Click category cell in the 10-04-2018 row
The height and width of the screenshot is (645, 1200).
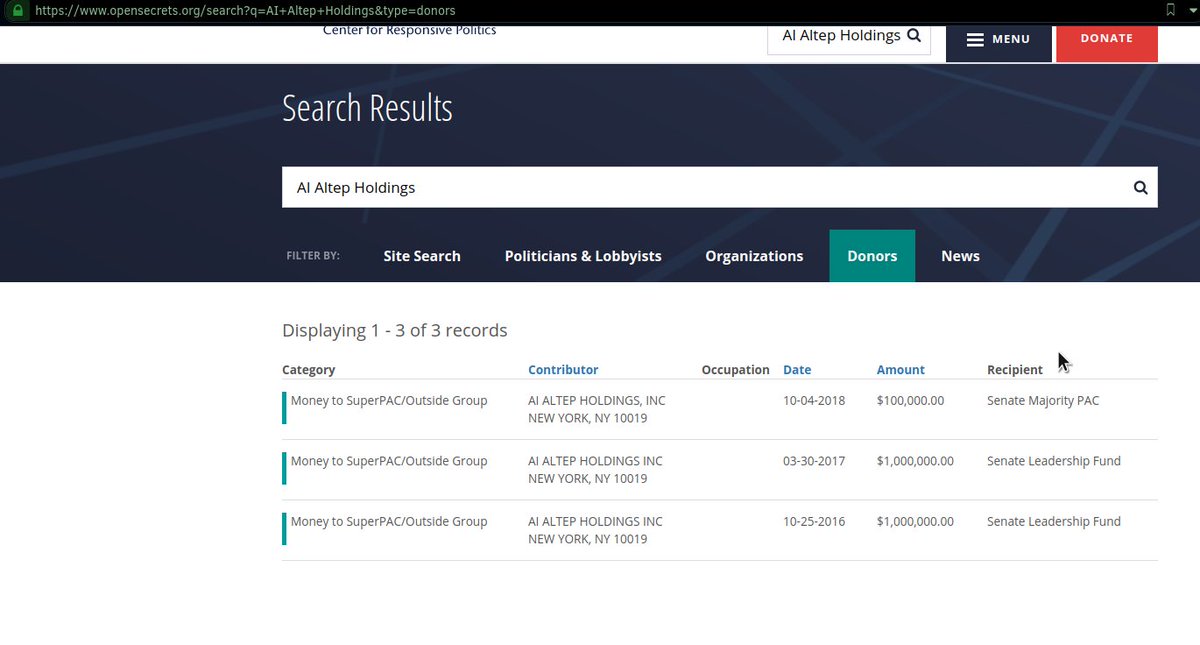[x=389, y=401]
